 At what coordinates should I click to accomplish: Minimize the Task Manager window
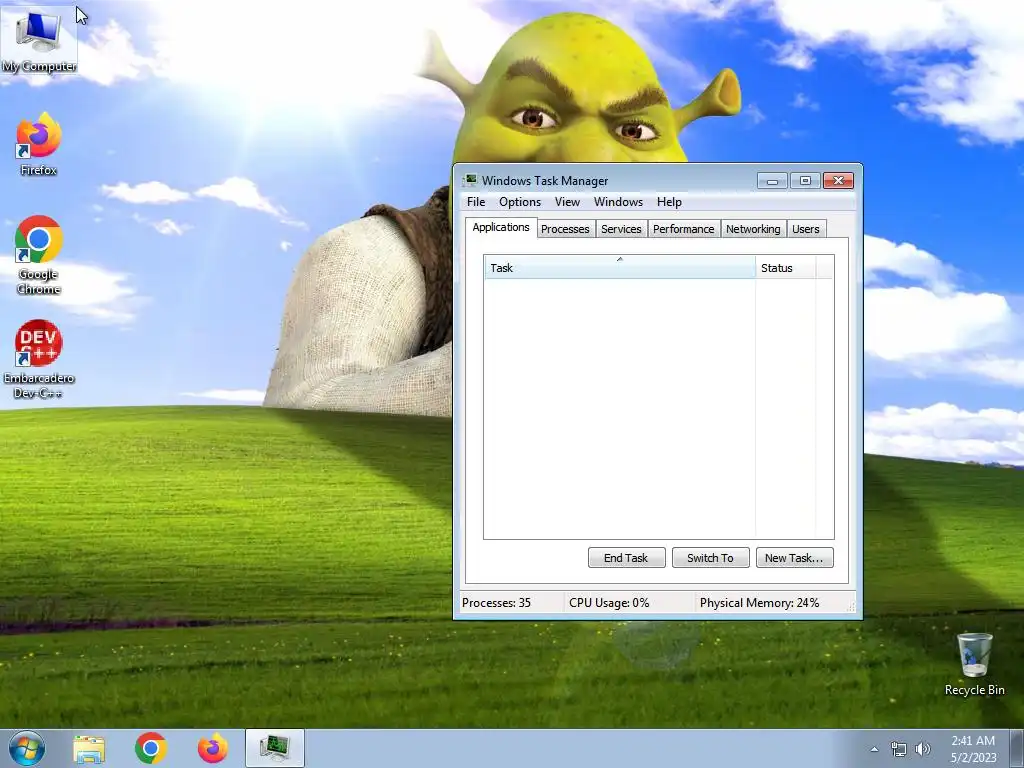point(772,181)
